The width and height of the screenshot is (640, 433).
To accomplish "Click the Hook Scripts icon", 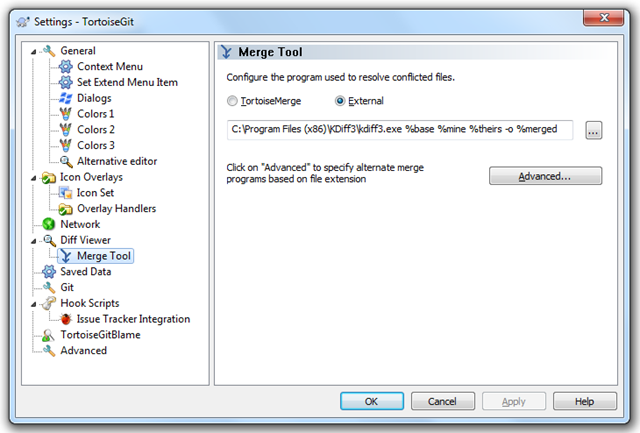I will click(x=49, y=303).
